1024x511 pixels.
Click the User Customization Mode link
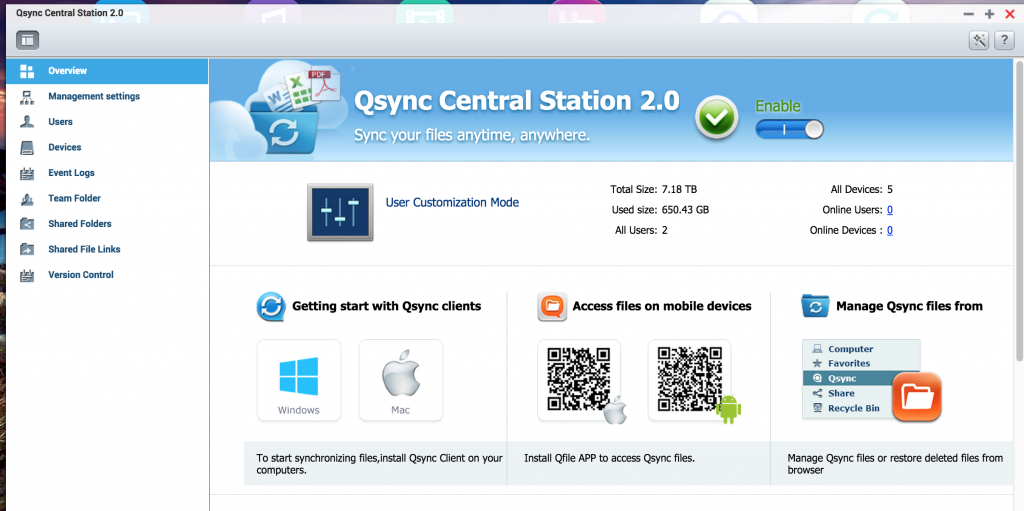[x=452, y=202]
